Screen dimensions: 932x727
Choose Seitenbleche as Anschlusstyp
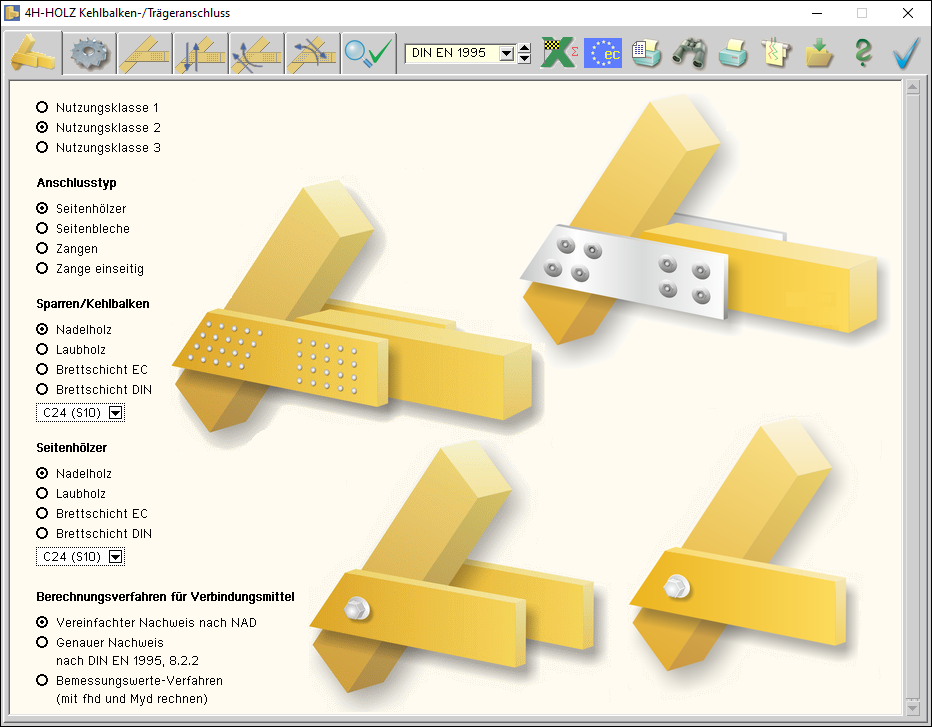pyautogui.click(x=42, y=228)
